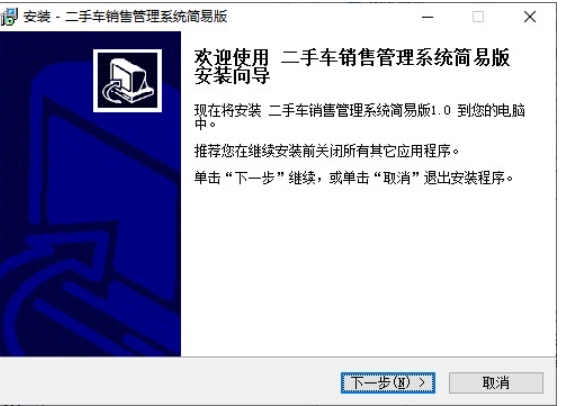
Task: Click the greyed-out maximize button
Action: point(478,17)
